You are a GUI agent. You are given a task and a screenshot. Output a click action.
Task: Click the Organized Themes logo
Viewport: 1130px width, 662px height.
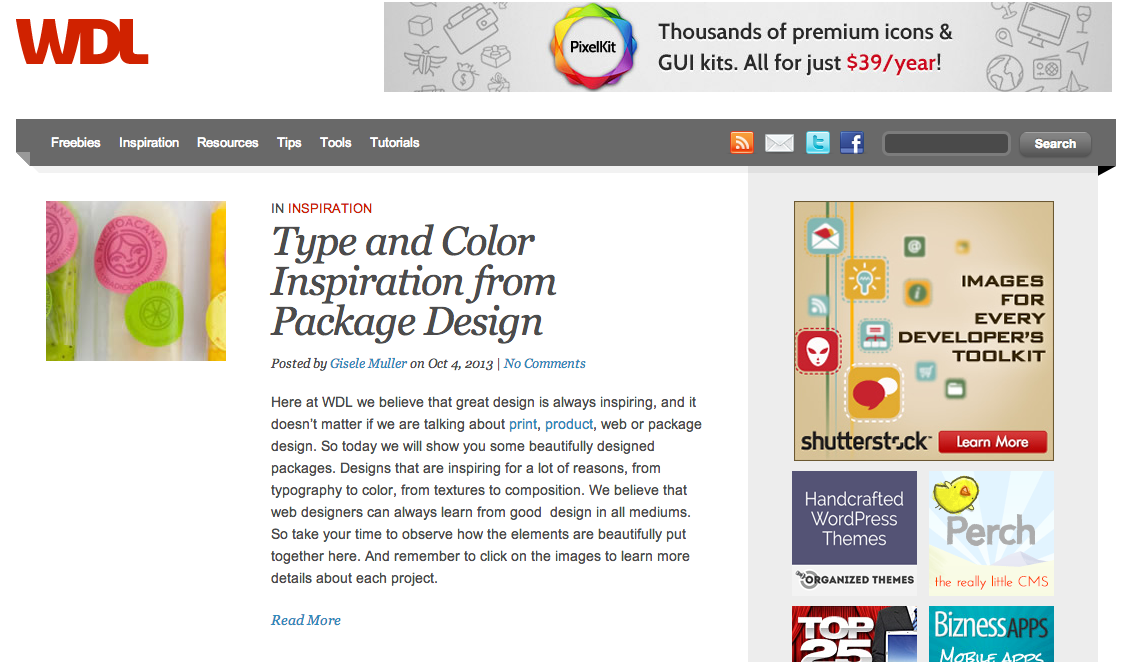[x=854, y=578]
